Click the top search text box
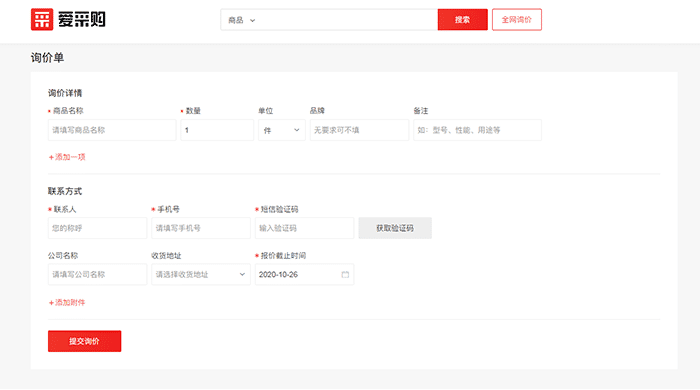This screenshot has height=390, width=700. tap(348, 20)
